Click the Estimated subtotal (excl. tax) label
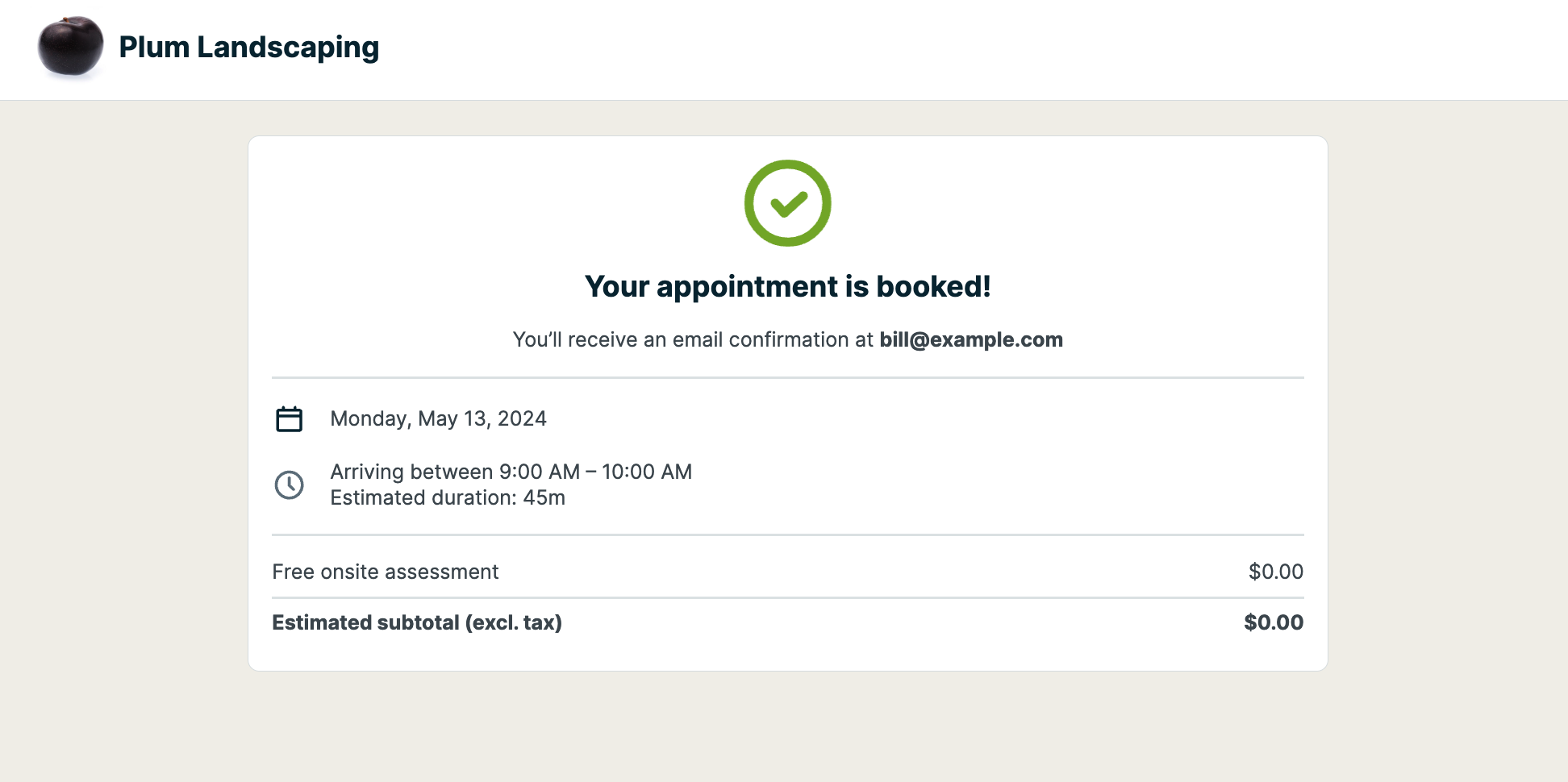The width and height of the screenshot is (1568, 782). pos(416,622)
